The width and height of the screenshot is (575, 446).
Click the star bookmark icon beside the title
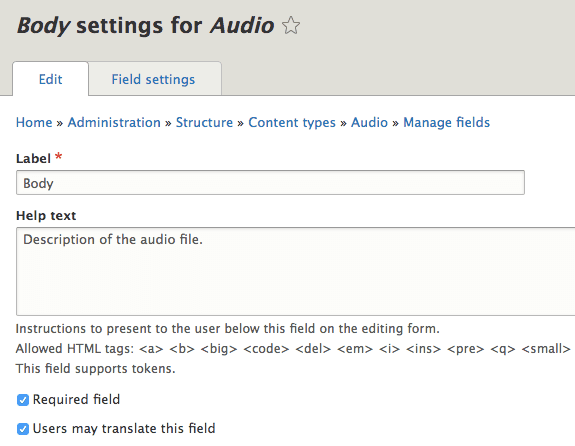[291, 25]
